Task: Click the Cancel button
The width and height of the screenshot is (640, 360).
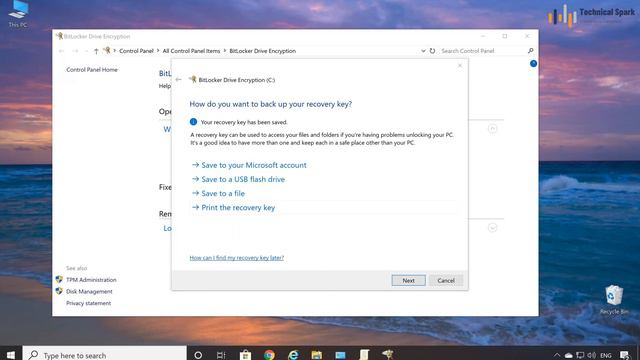Action: (446, 280)
